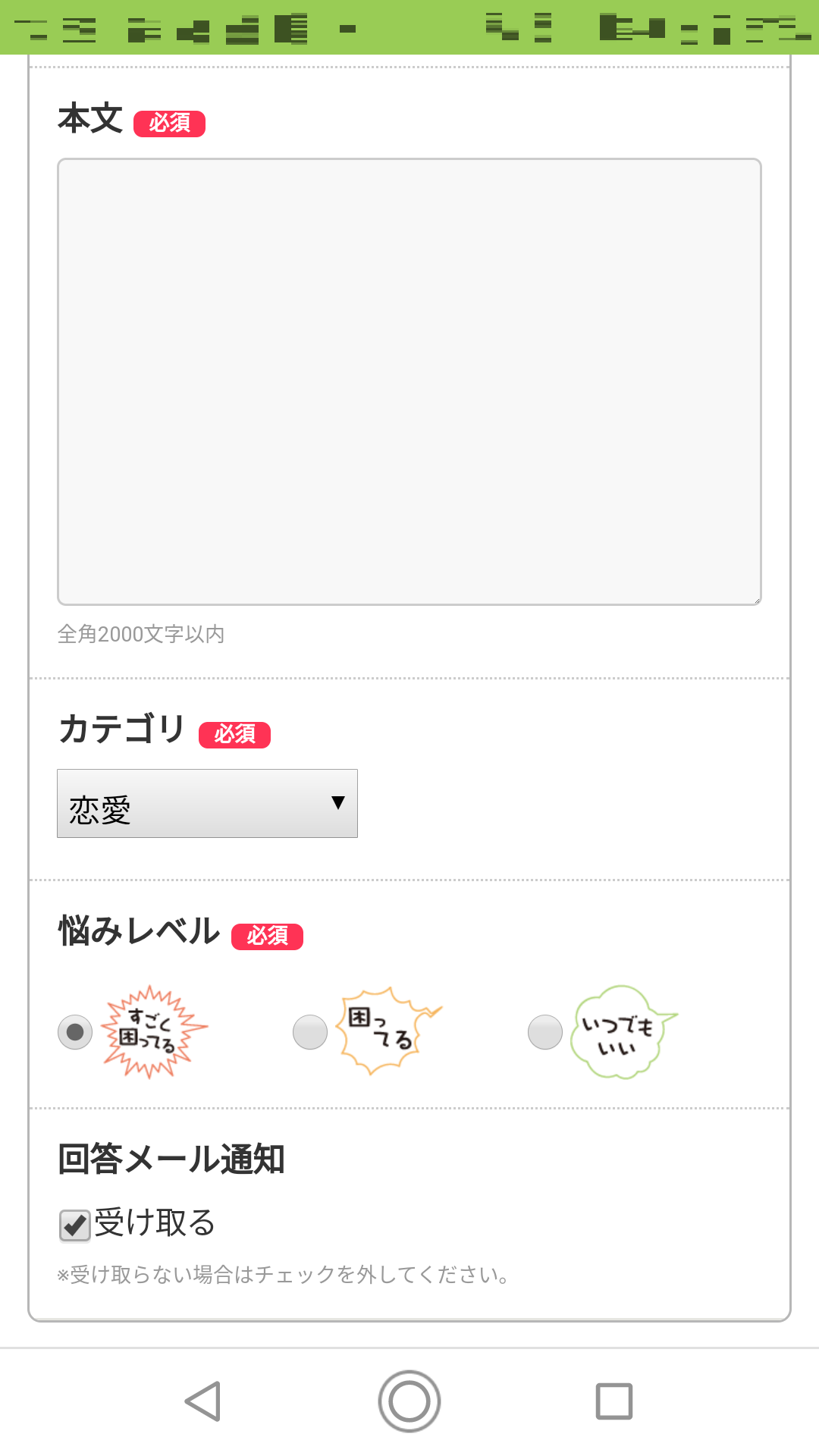Image resolution: width=819 pixels, height=1456 pixels.
Task: Click the red spiky すごく困ってる bubble
Action: coord(154,1031)
